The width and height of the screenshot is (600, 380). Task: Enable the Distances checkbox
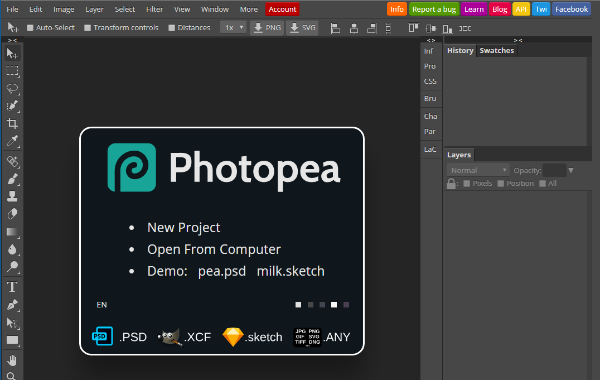172,28
